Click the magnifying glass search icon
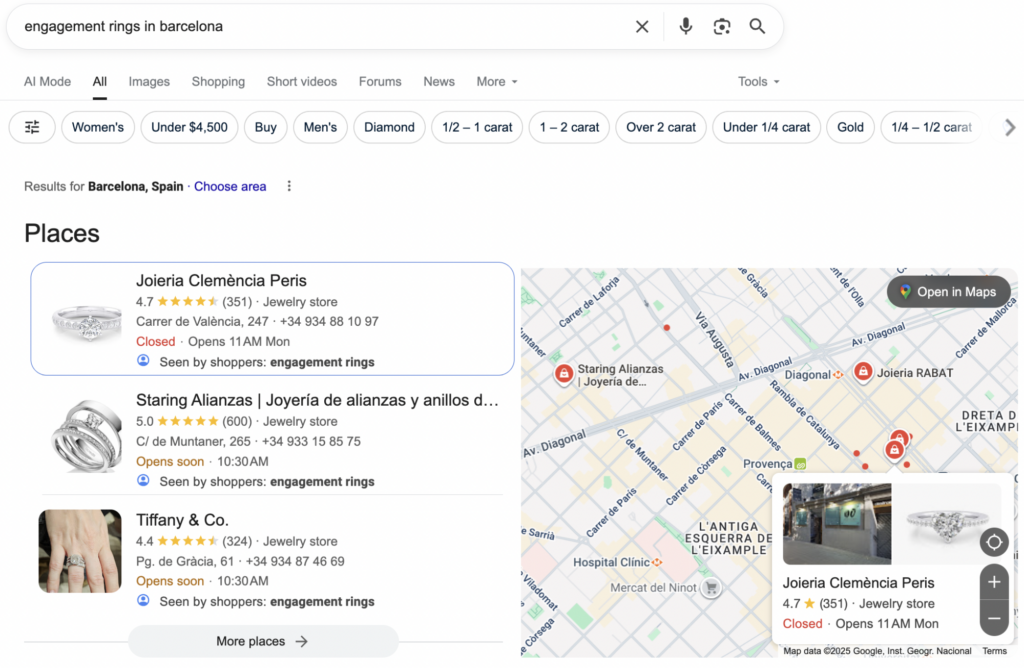Image resolution: width=1024 pixels, height=668 pixels. [758, 27]
